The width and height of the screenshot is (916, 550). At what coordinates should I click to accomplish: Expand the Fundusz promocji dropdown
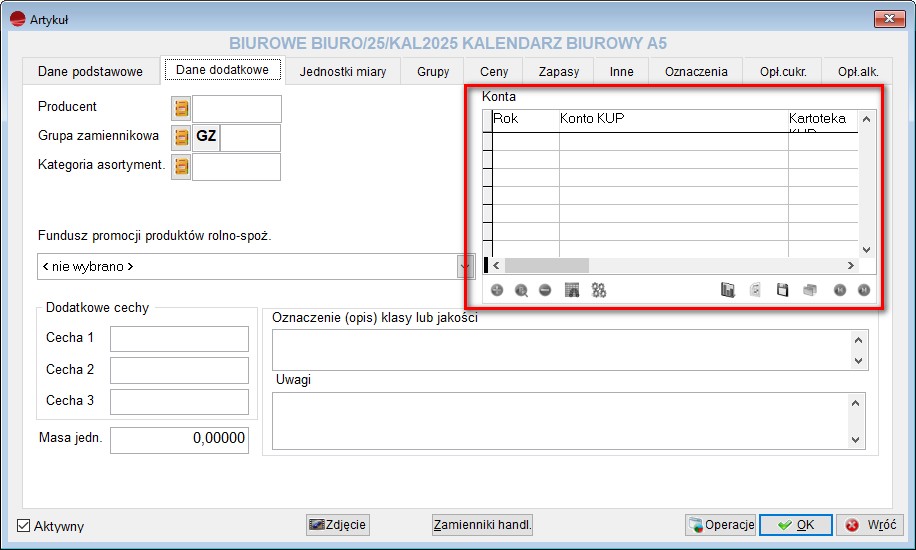pyautogui.click(x=465, y=267)
